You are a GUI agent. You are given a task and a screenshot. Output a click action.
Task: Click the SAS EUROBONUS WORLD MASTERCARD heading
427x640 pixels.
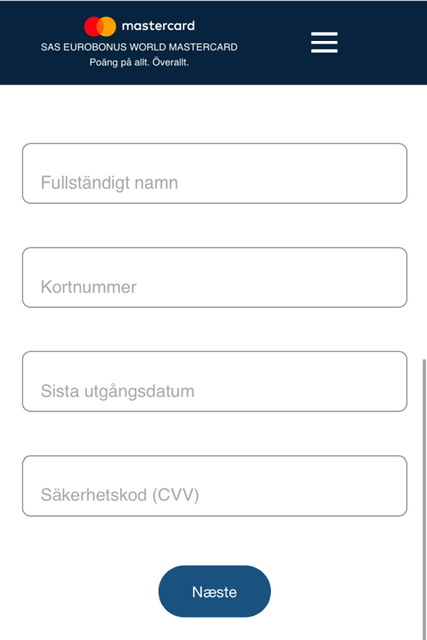click(139, 47)
